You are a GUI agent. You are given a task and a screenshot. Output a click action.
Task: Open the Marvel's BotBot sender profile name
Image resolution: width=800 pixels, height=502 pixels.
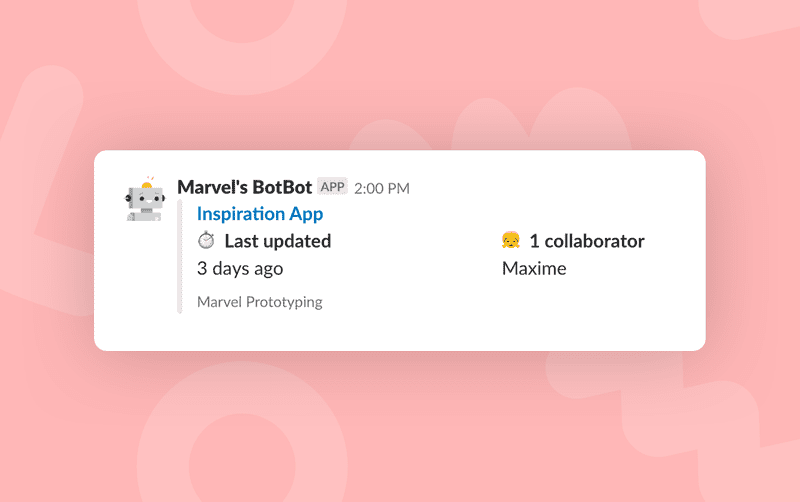coord(245,187)
